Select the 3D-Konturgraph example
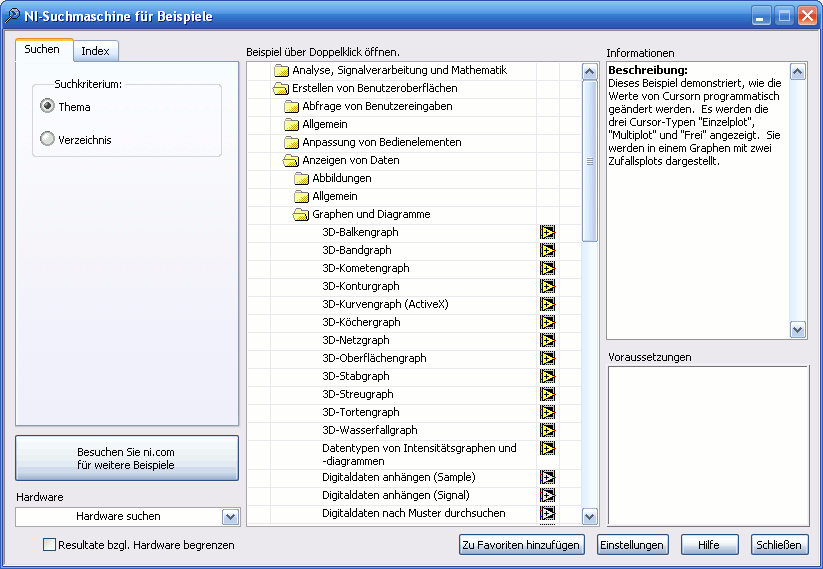Image resolution: width=823 pixels, height=569 pixels. pyautogui.click(x=361, y=286)
